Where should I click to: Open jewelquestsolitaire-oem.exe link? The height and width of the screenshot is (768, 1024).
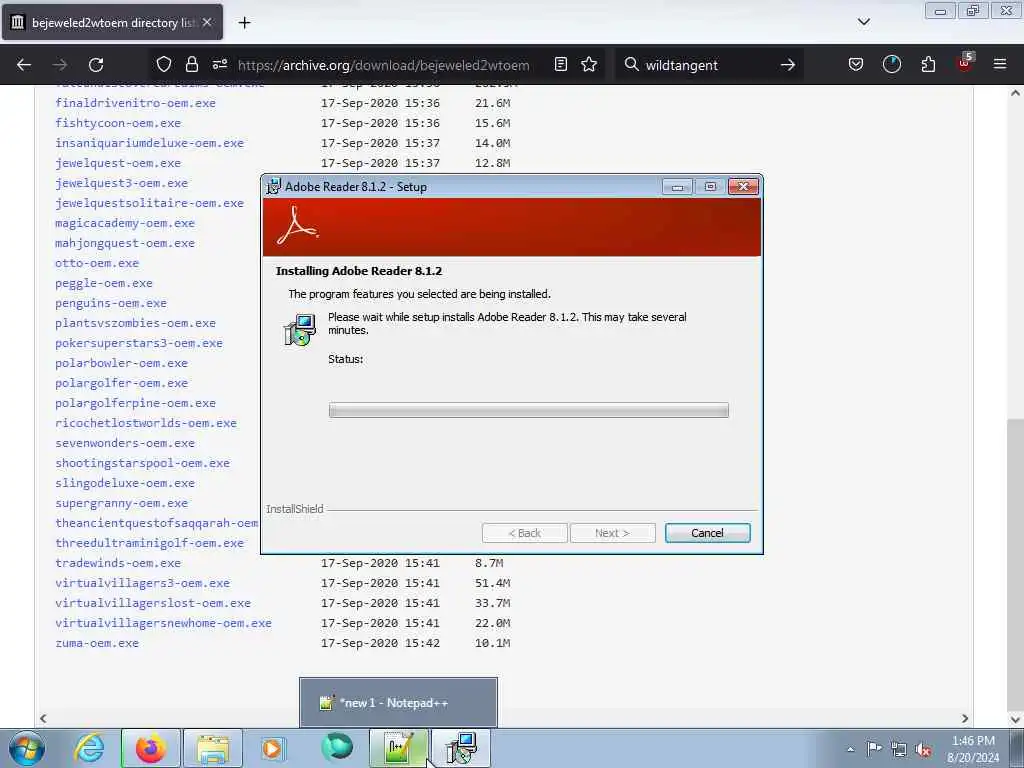coord(150,202)
